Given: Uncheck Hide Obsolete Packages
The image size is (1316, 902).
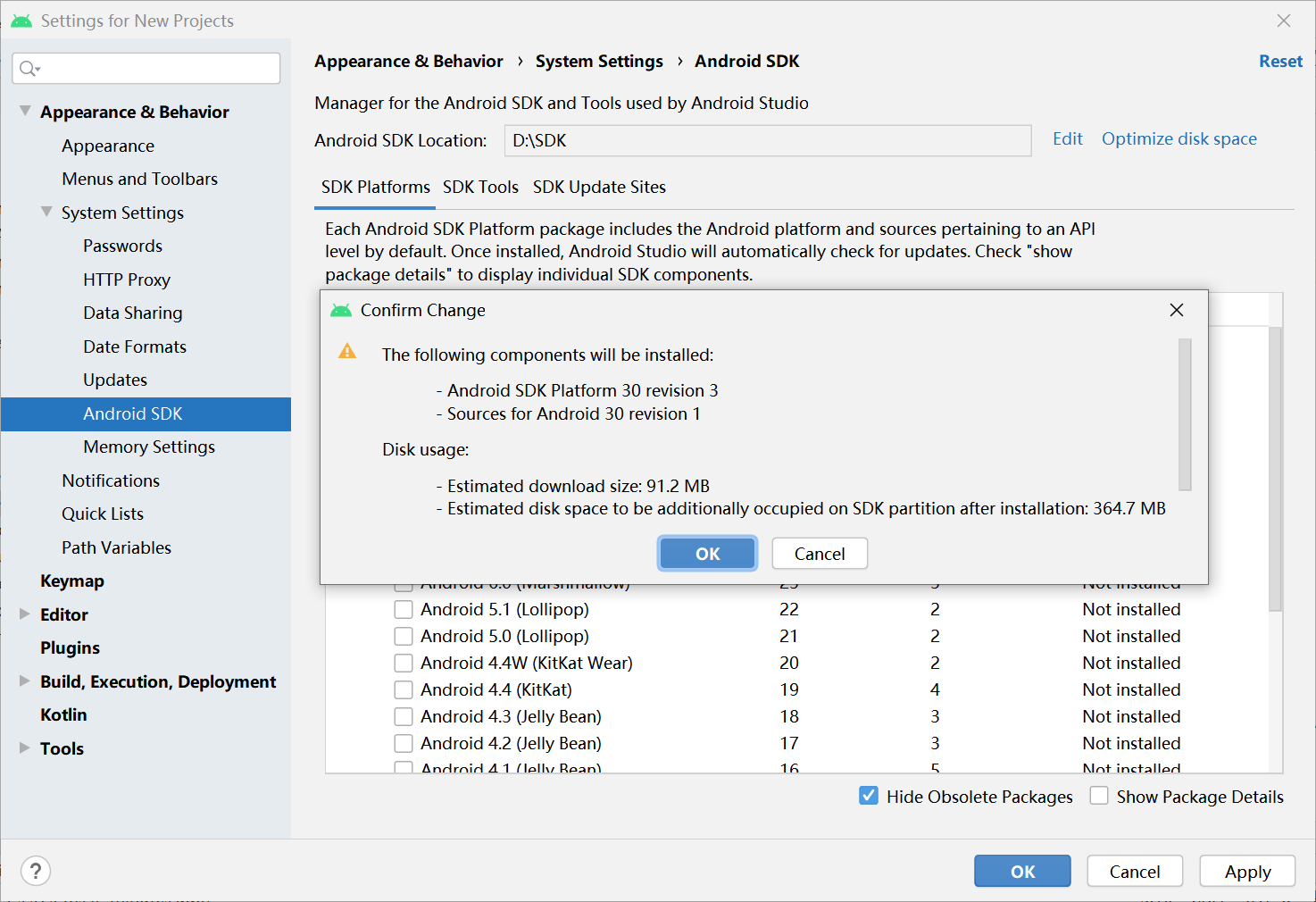Looking at the screenshot, I should tap(869, 796).
